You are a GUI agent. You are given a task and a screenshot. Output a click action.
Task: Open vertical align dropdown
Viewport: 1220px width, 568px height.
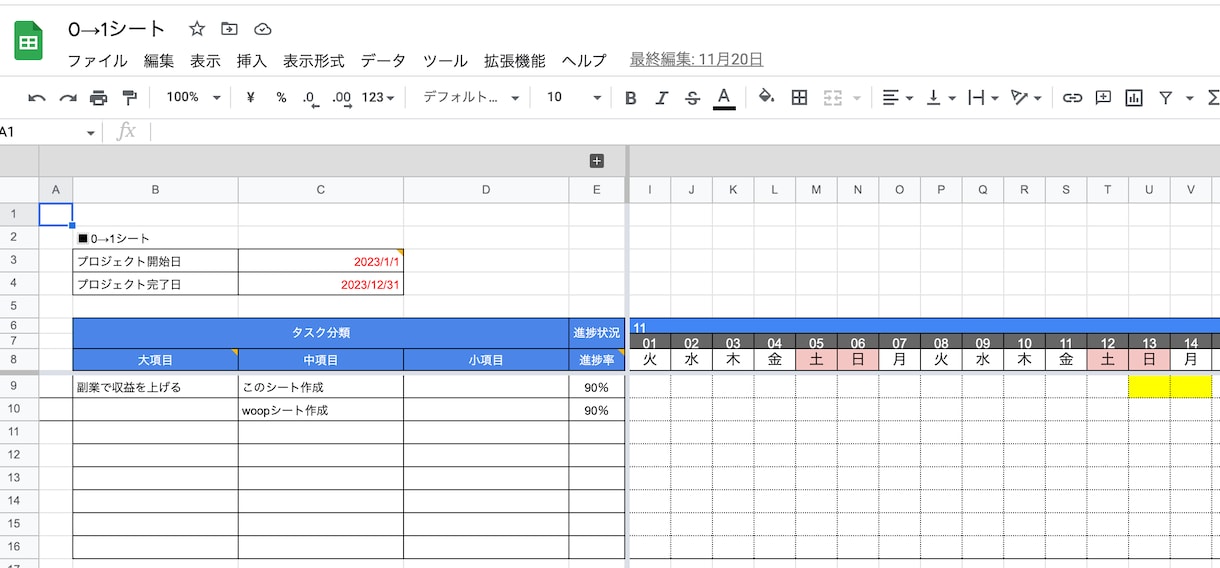pos(940,97)
